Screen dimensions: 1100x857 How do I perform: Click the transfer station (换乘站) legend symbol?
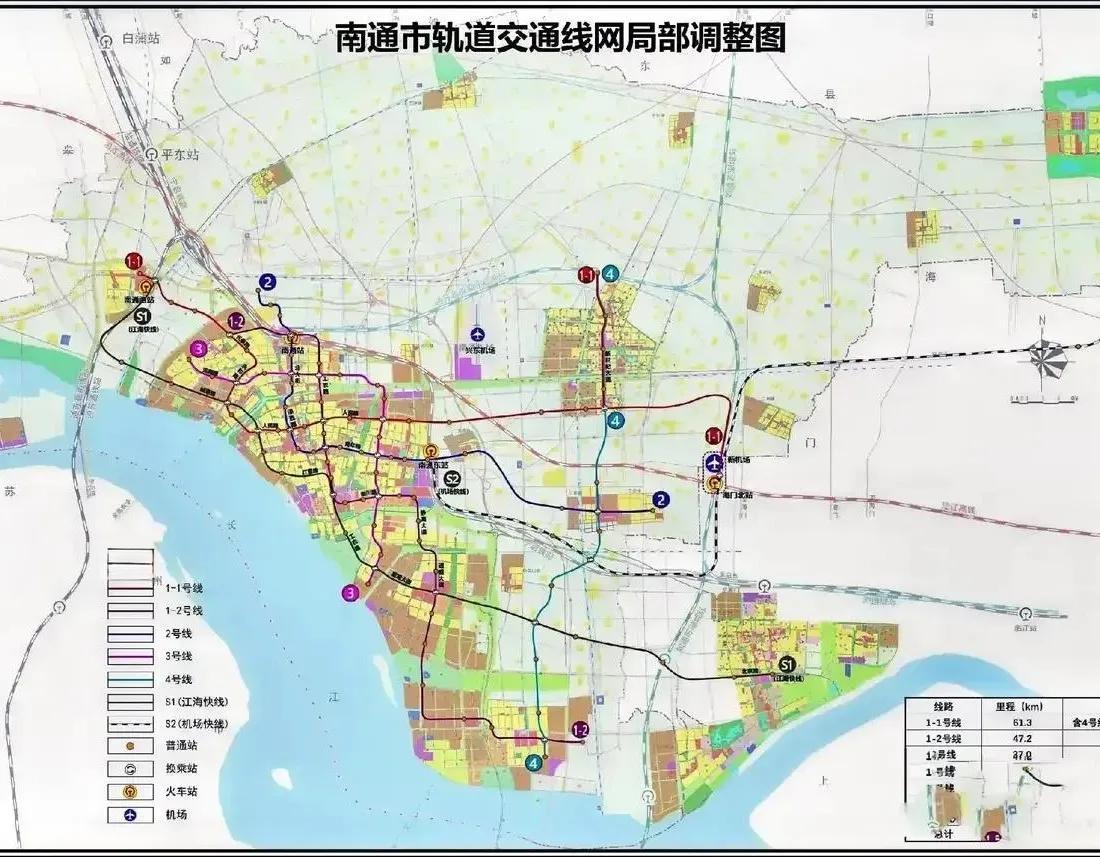pos(130,769)
